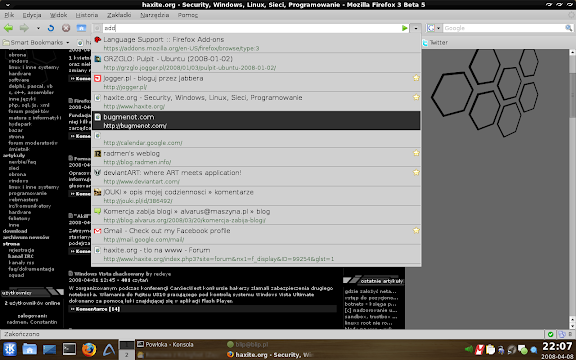This screenshot has height=360, width=576.
Task: Open the window menu in the title bar corner
Action: (7, 5)
